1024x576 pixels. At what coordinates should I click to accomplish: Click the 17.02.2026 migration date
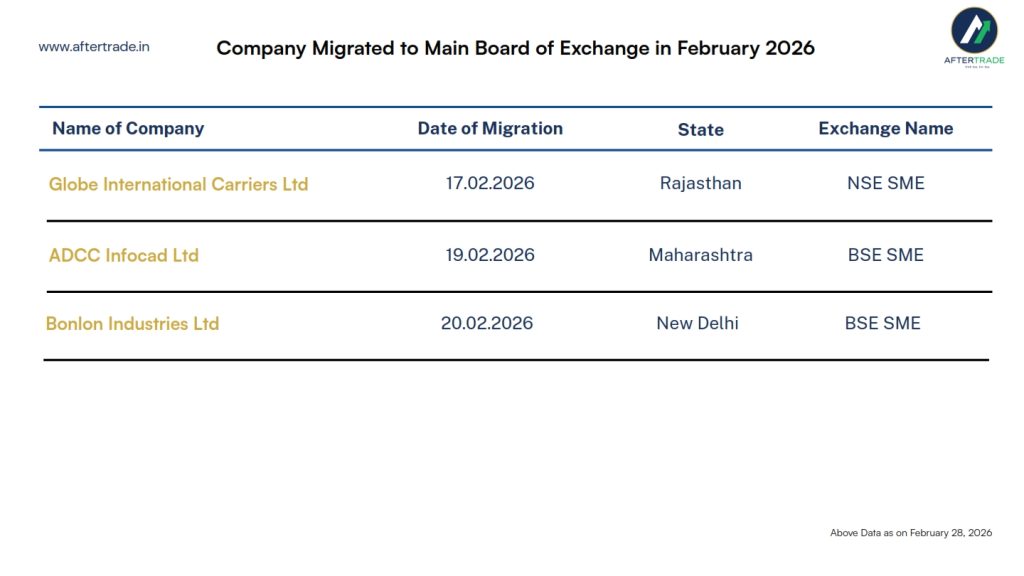pos(490,183)
